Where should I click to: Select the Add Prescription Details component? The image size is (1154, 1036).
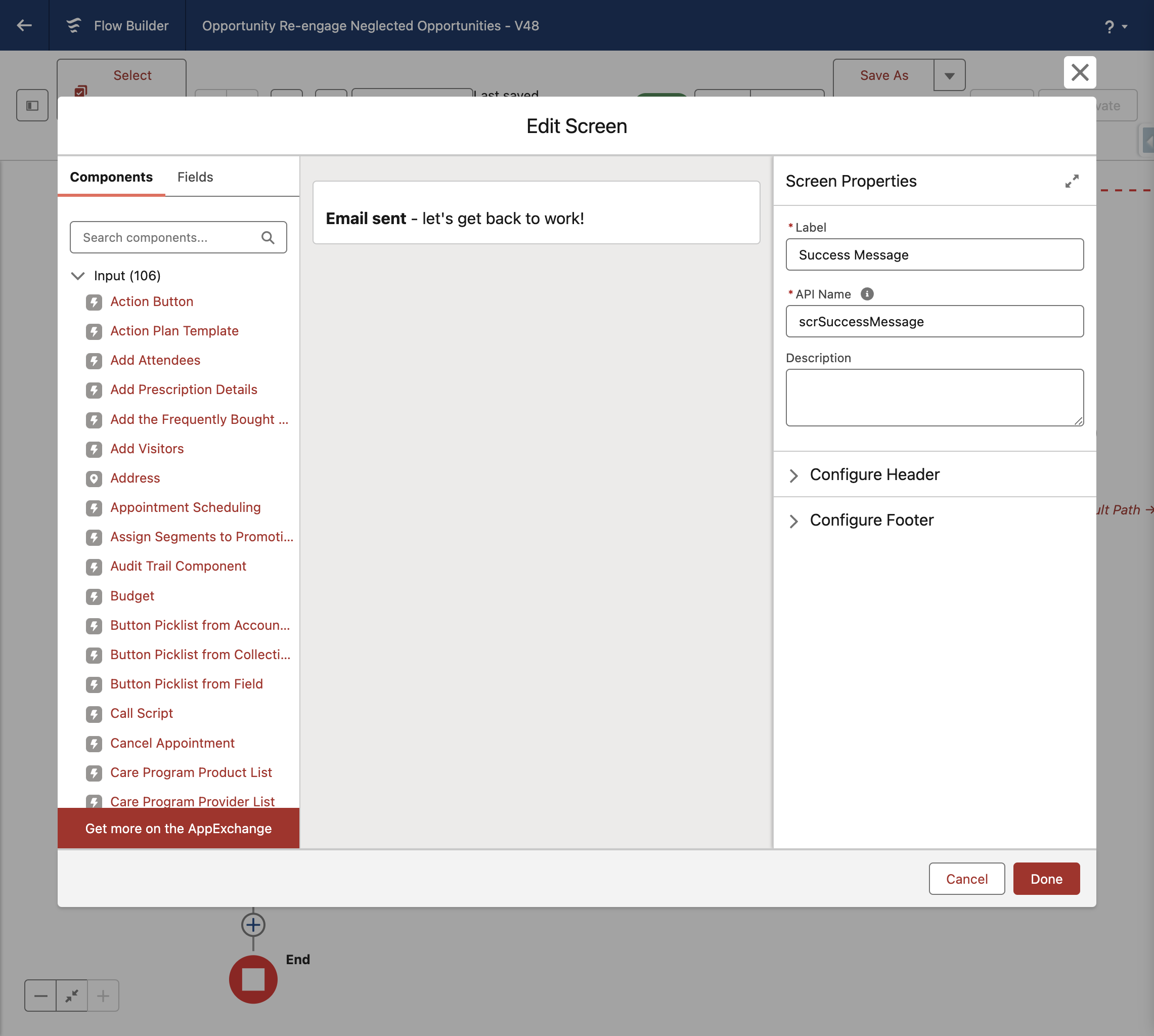(184, 390)
